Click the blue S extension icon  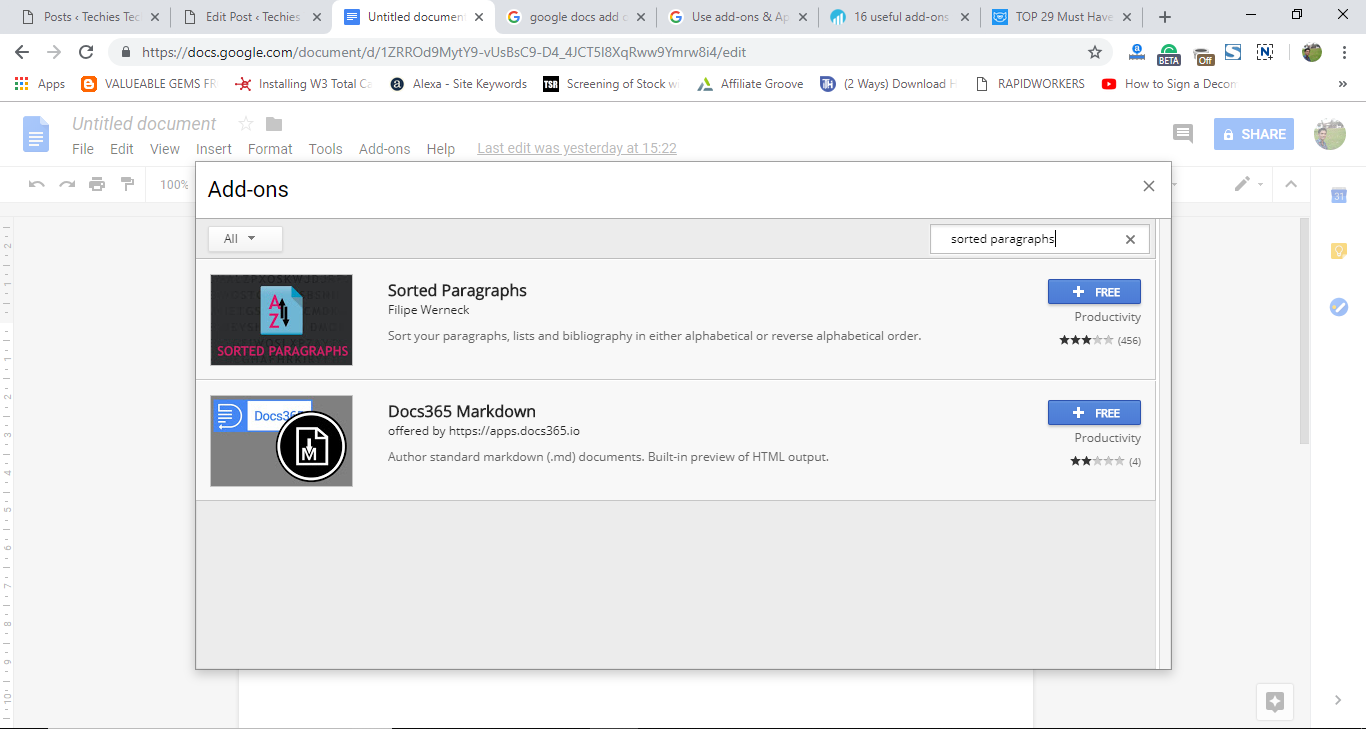(1233, 52)
